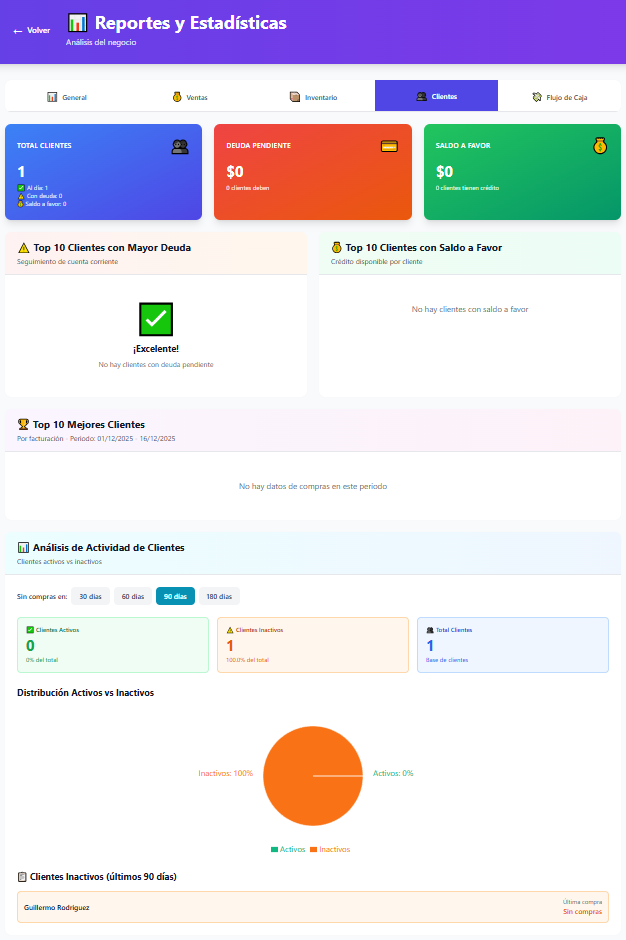The height and width of the screenshot is (940, 626).
Task: Toggle the Inactivos legend entry
Action: click(330, 849)
